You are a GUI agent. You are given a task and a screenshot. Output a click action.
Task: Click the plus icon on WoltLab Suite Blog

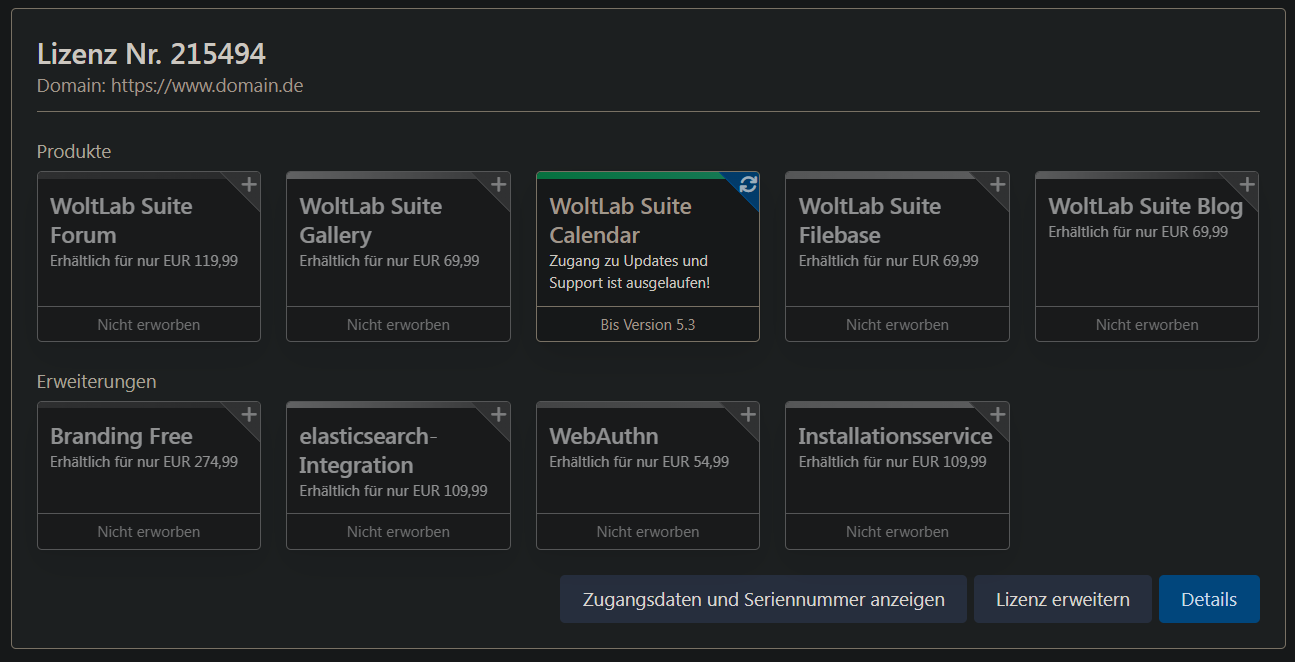pyautogui.click(x=1247, y=185)
